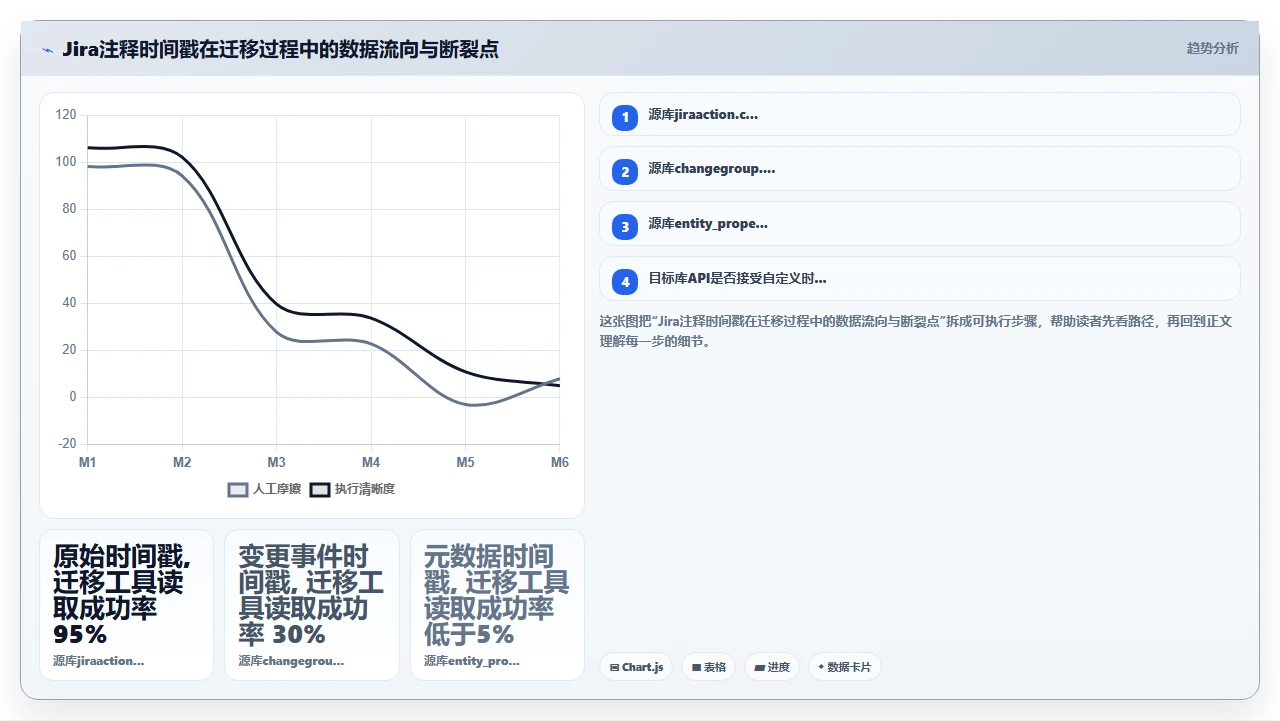The width and height of the screenshot is (1280, 721).
Task: Click the M1 axis label
Action: click(88, 462)
